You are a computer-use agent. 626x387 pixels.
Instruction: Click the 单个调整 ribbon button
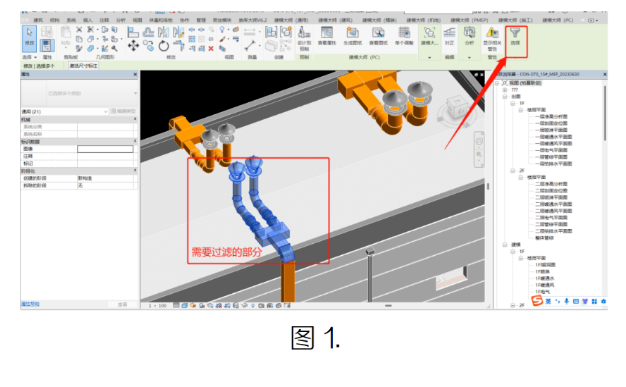404,36
